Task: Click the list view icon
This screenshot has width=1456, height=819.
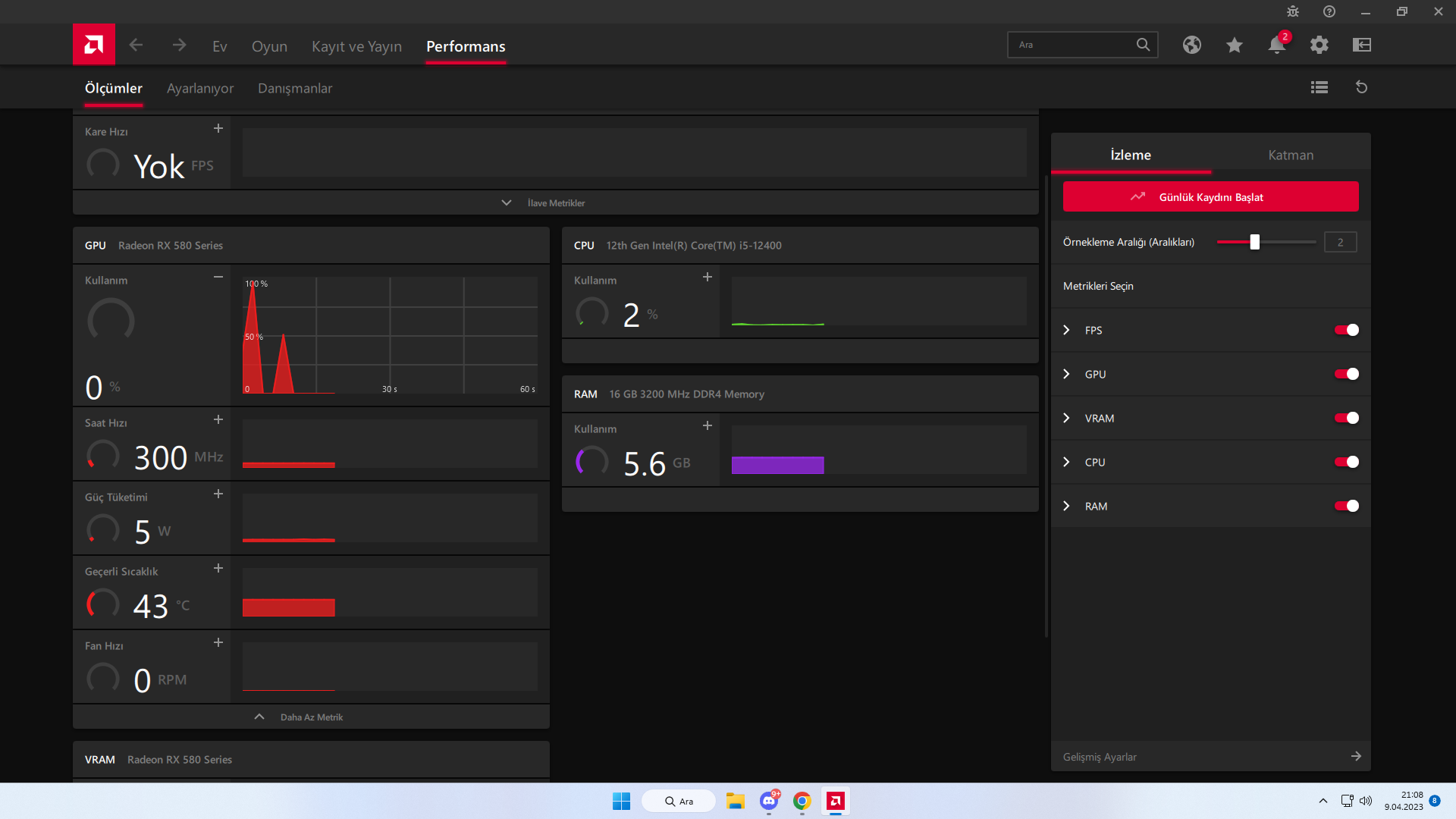Action: 1319,88
